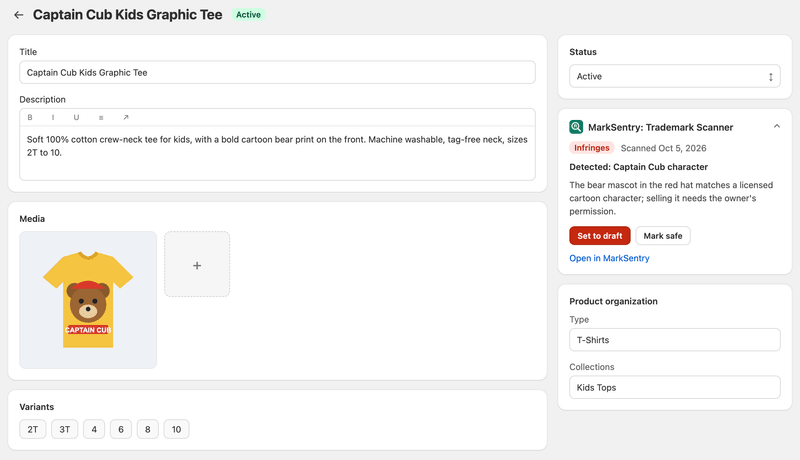The image size is (800, 460).
Task: Click the Title input field
Action: tap(277, 72)
